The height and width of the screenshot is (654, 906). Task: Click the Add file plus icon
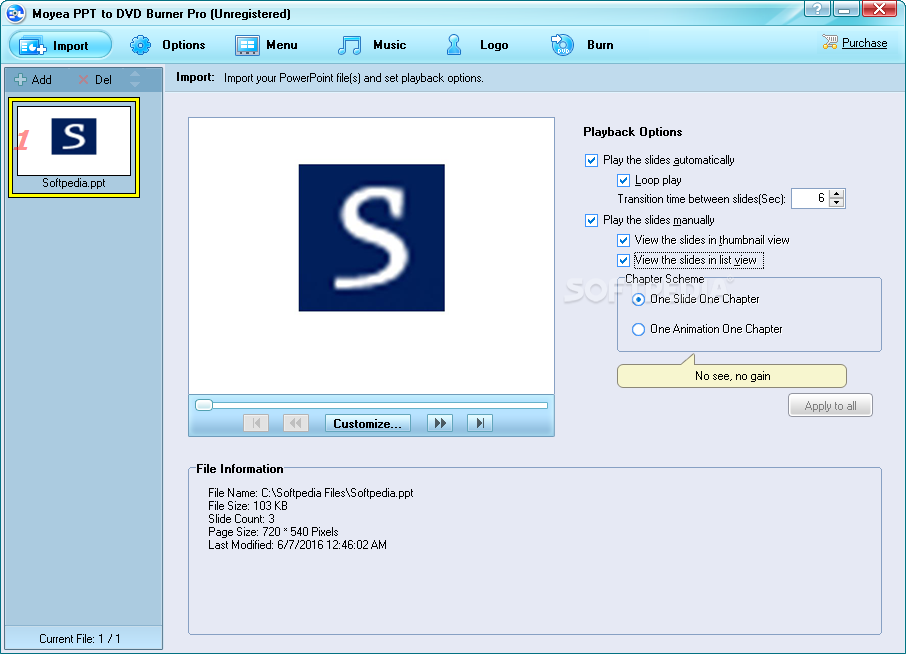20,80
